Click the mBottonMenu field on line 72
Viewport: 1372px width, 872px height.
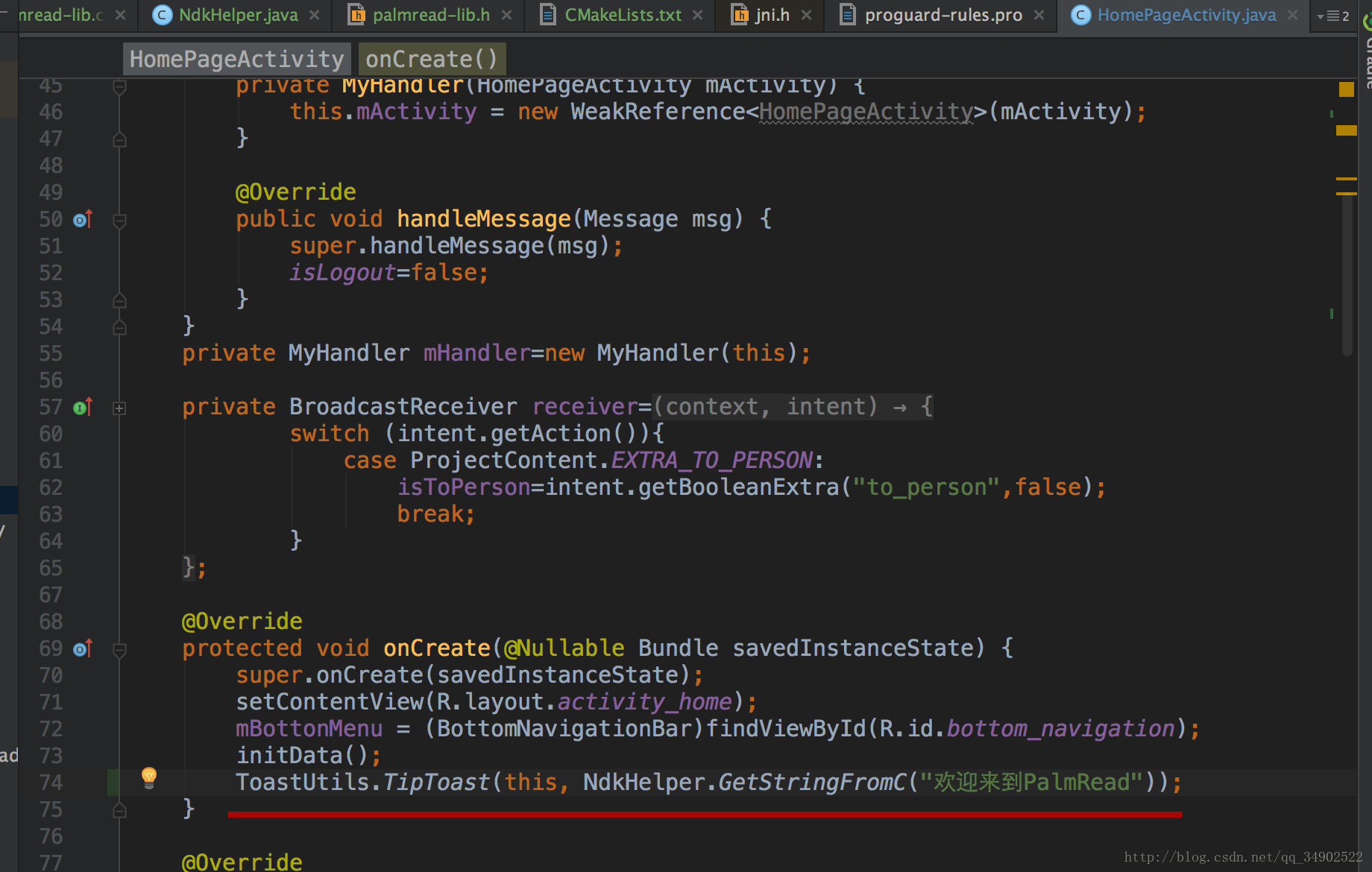[x=309, y=729]
